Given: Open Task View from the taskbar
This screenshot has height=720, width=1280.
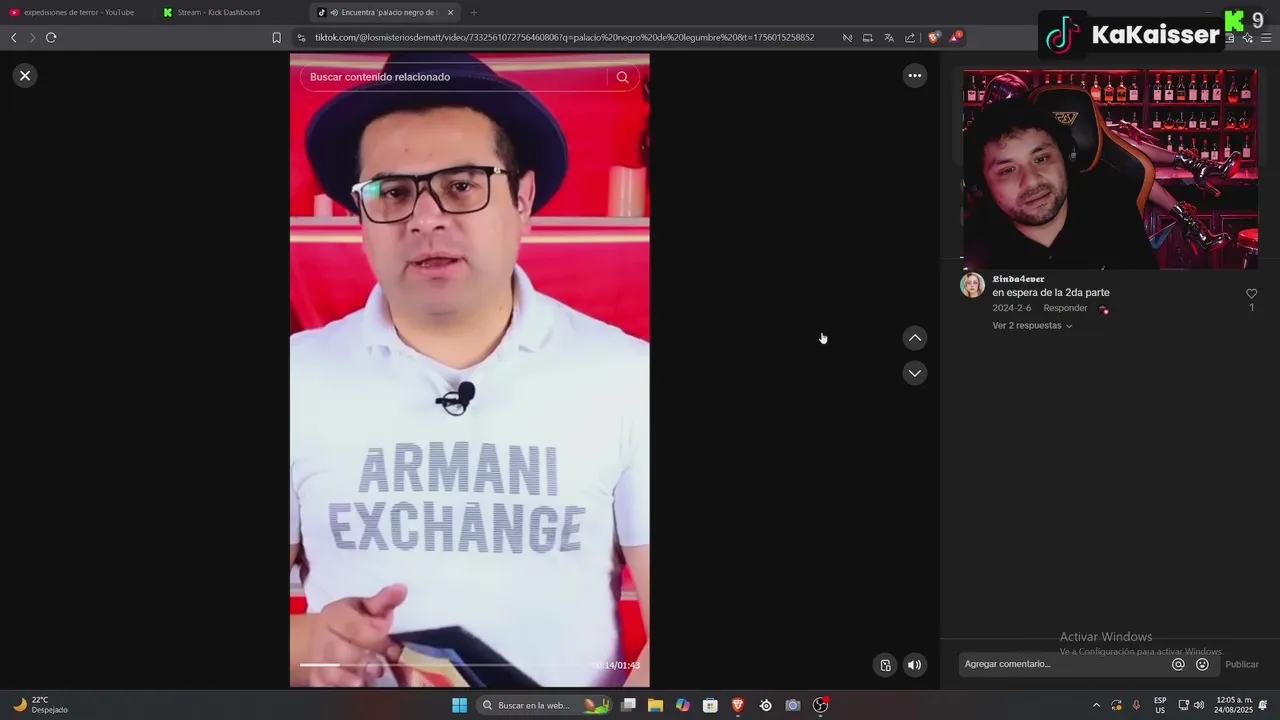Looking at the screenshot, I should [x=628, y=705].
